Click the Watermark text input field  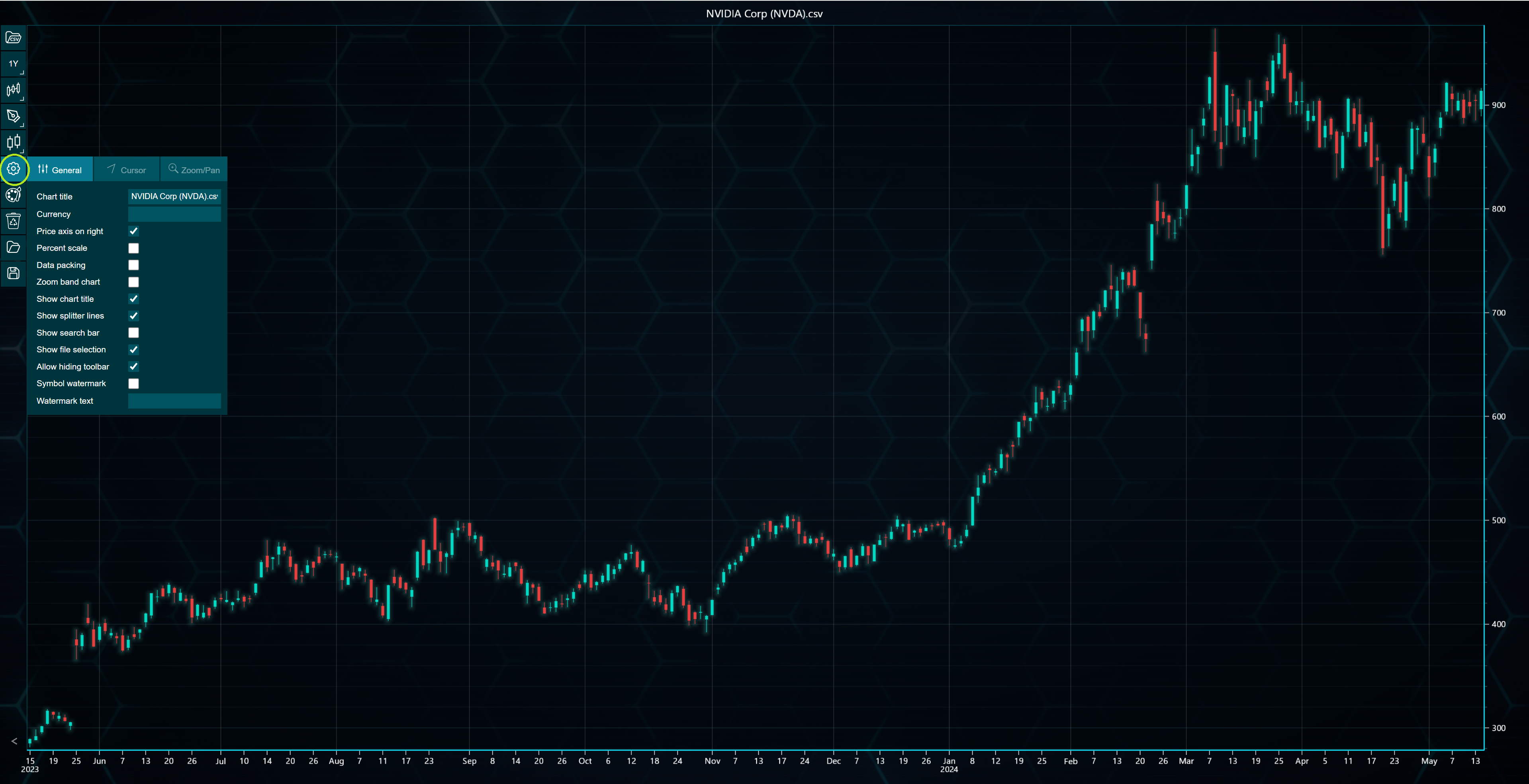174,401
